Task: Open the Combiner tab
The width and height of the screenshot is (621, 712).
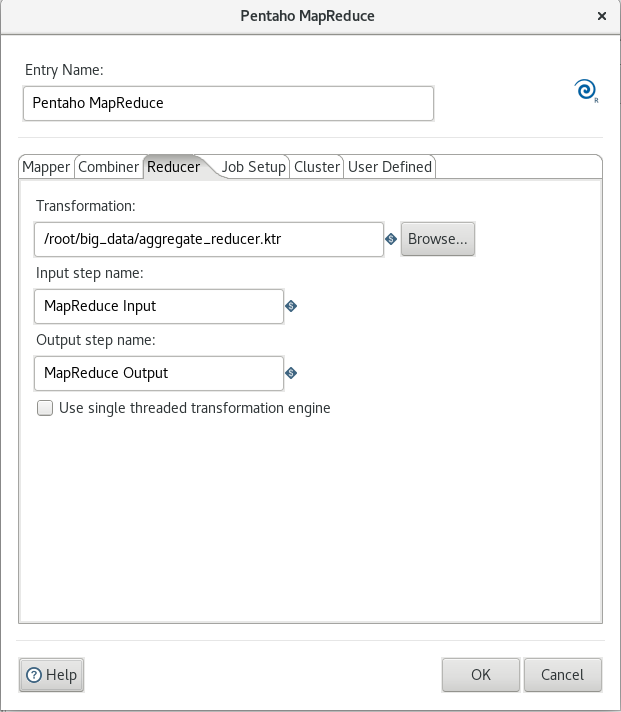Action: (x=108, y=167)
